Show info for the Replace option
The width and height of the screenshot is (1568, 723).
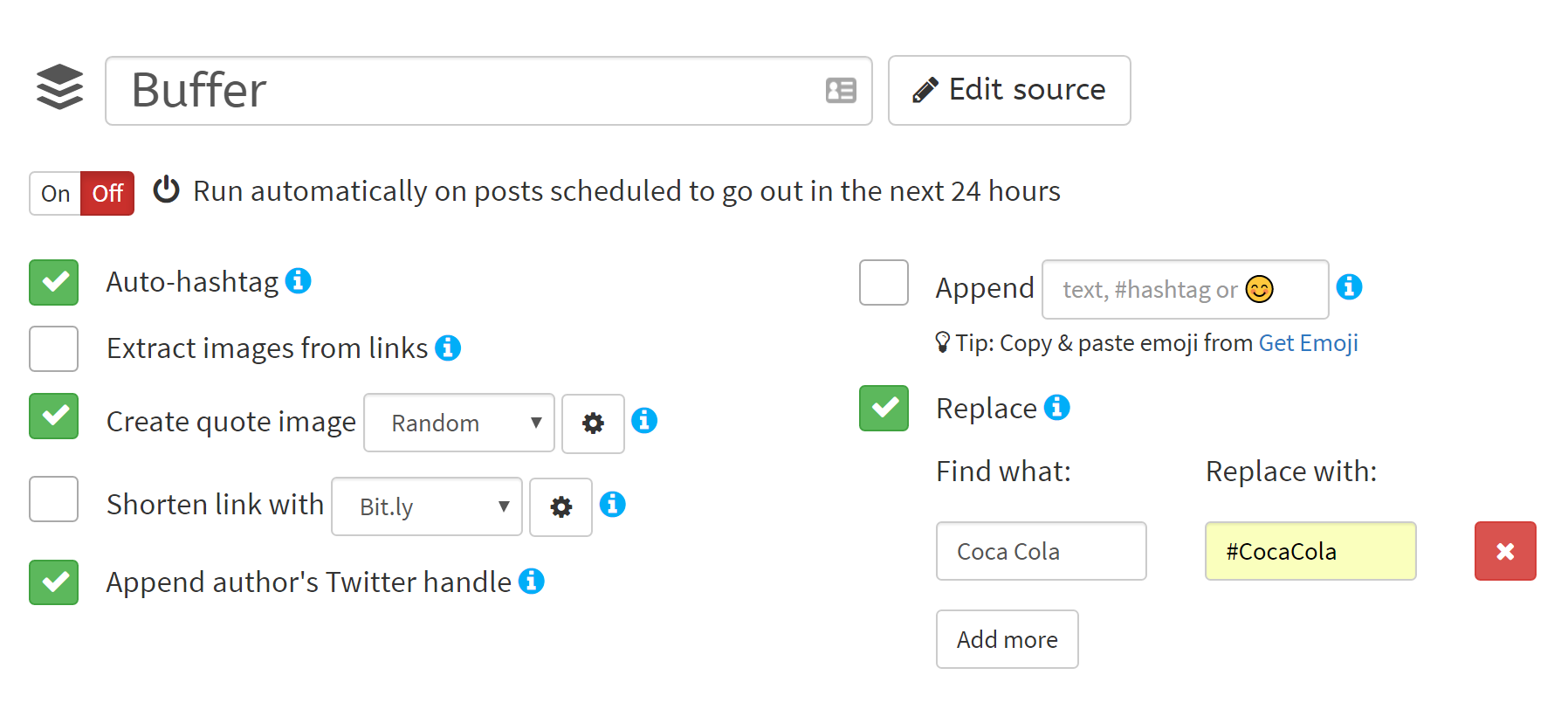pyautogui.click(x=1057, y=407)
